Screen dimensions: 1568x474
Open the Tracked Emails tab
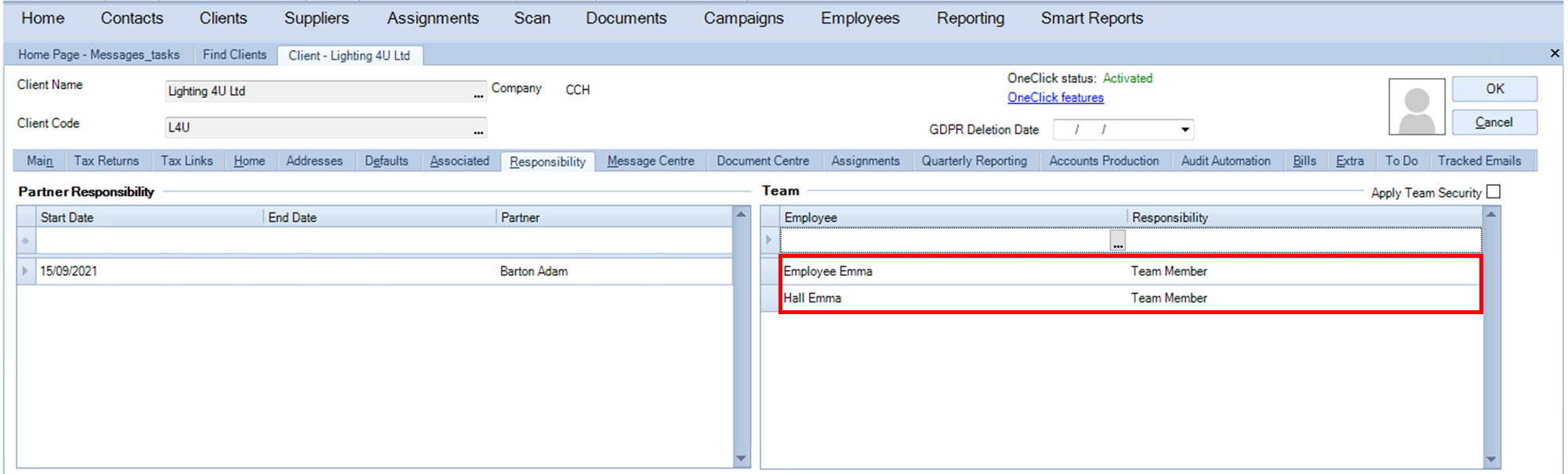(x=1479, y=161)
